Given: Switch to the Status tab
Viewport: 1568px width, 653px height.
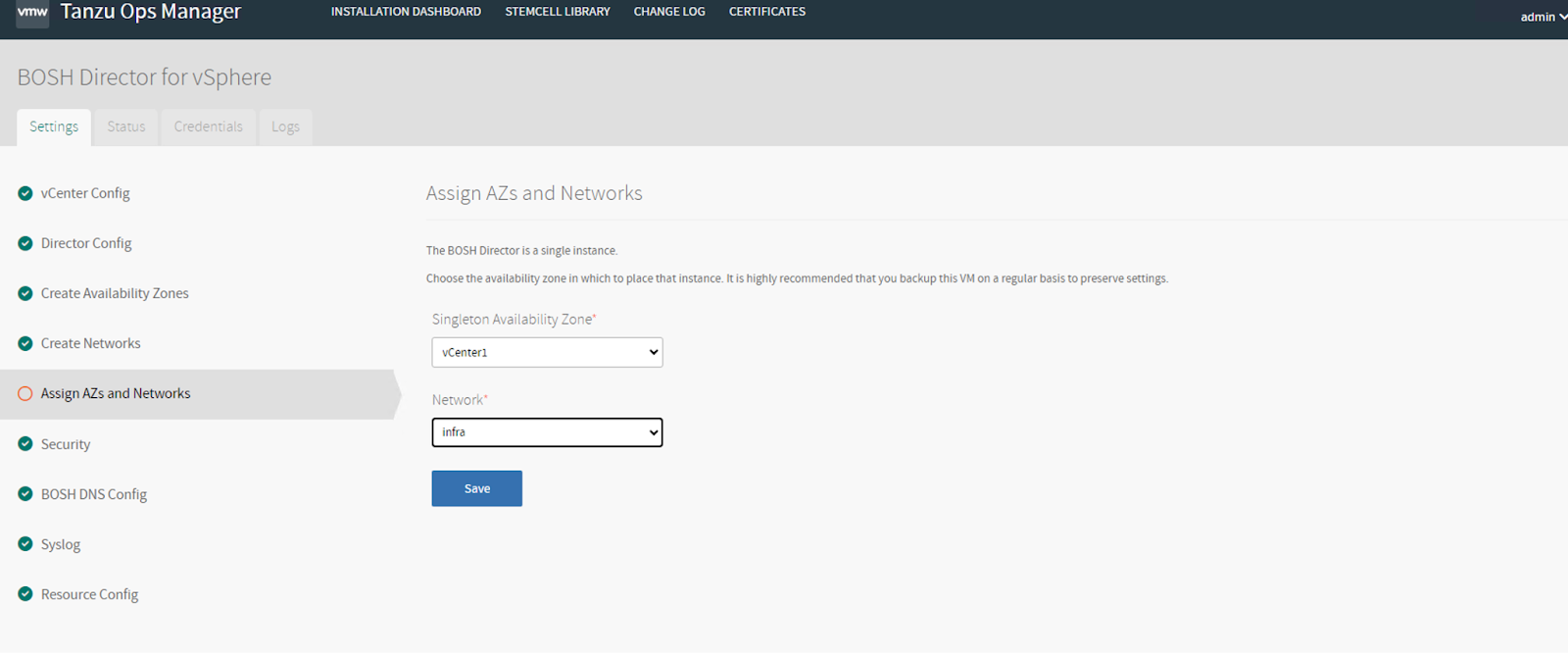Looking at the screenshot, I should 126,126.
